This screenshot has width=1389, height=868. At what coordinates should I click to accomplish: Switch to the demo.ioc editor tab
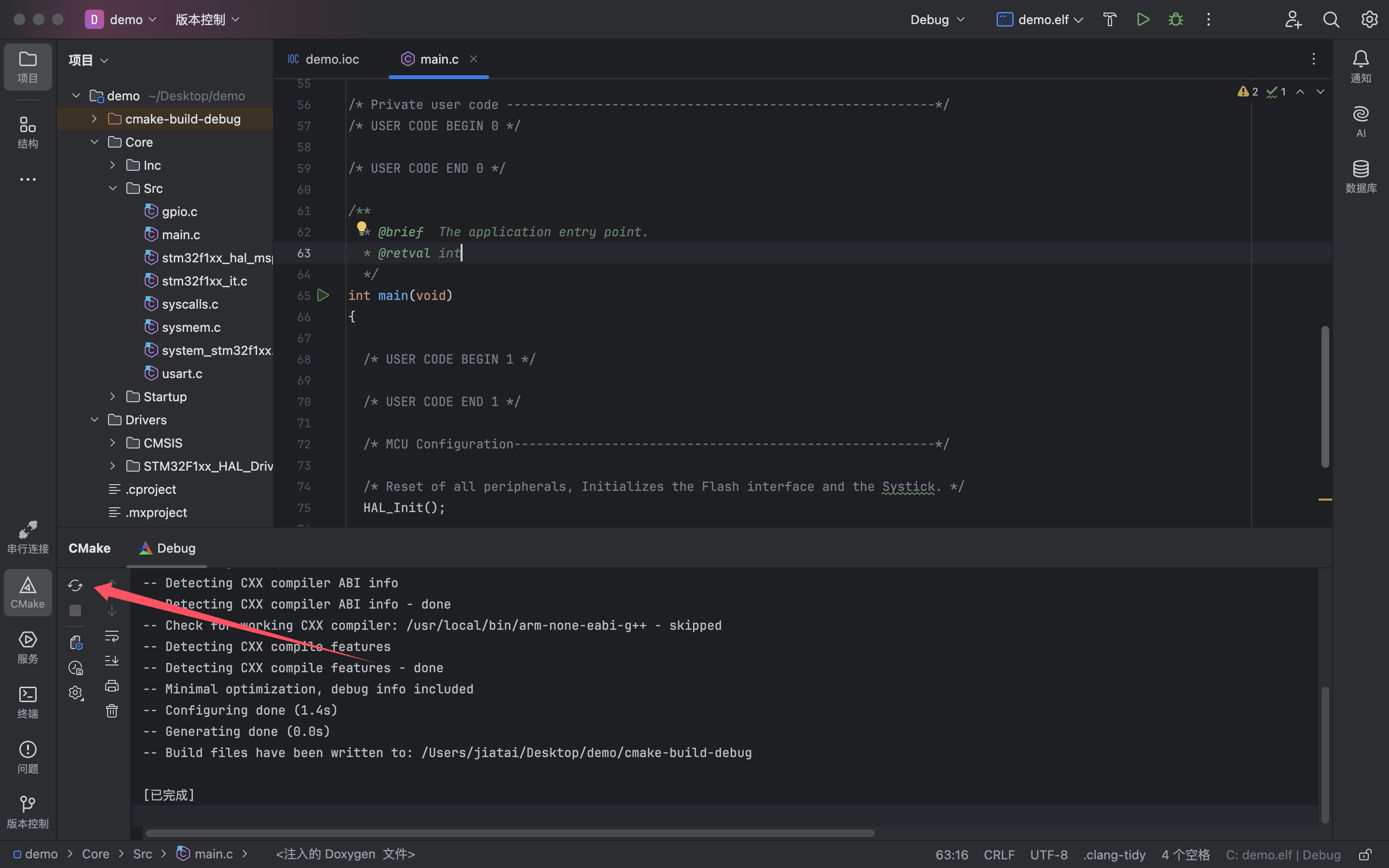pyautogui.click(x=324, y=59)
